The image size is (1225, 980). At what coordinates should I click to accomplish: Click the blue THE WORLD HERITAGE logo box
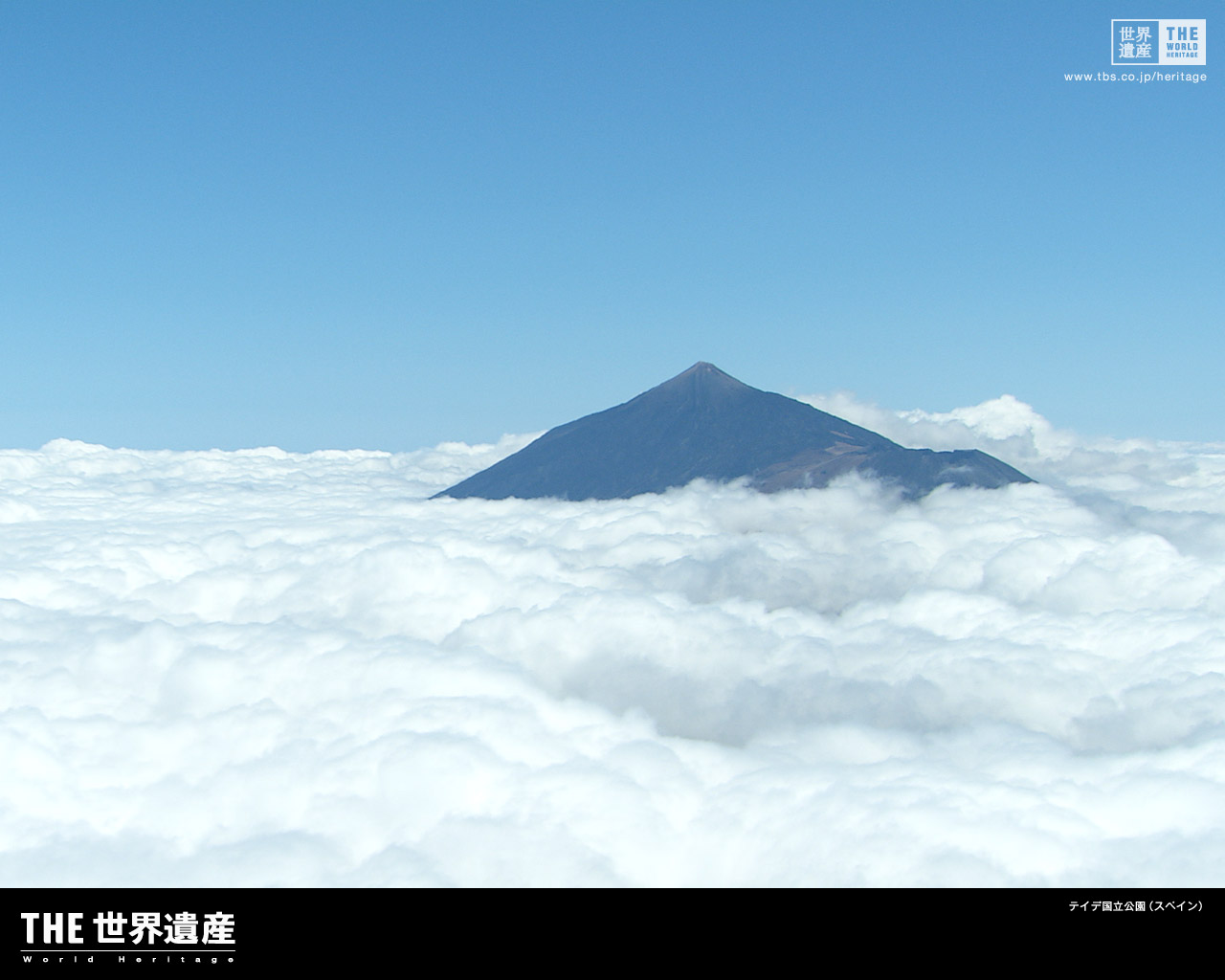click(1182, 42)
